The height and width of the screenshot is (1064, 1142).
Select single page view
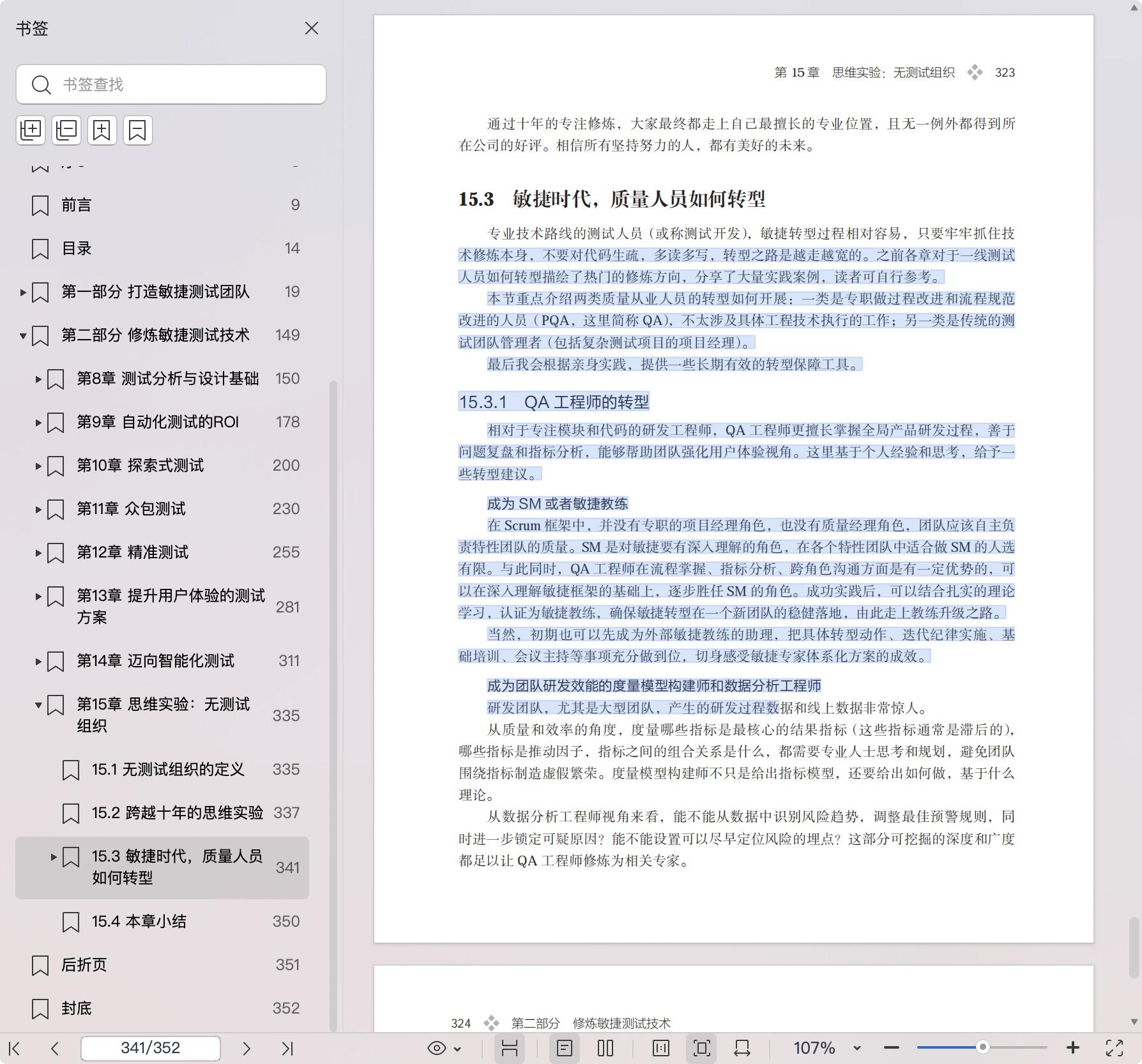pos(565,1048)
